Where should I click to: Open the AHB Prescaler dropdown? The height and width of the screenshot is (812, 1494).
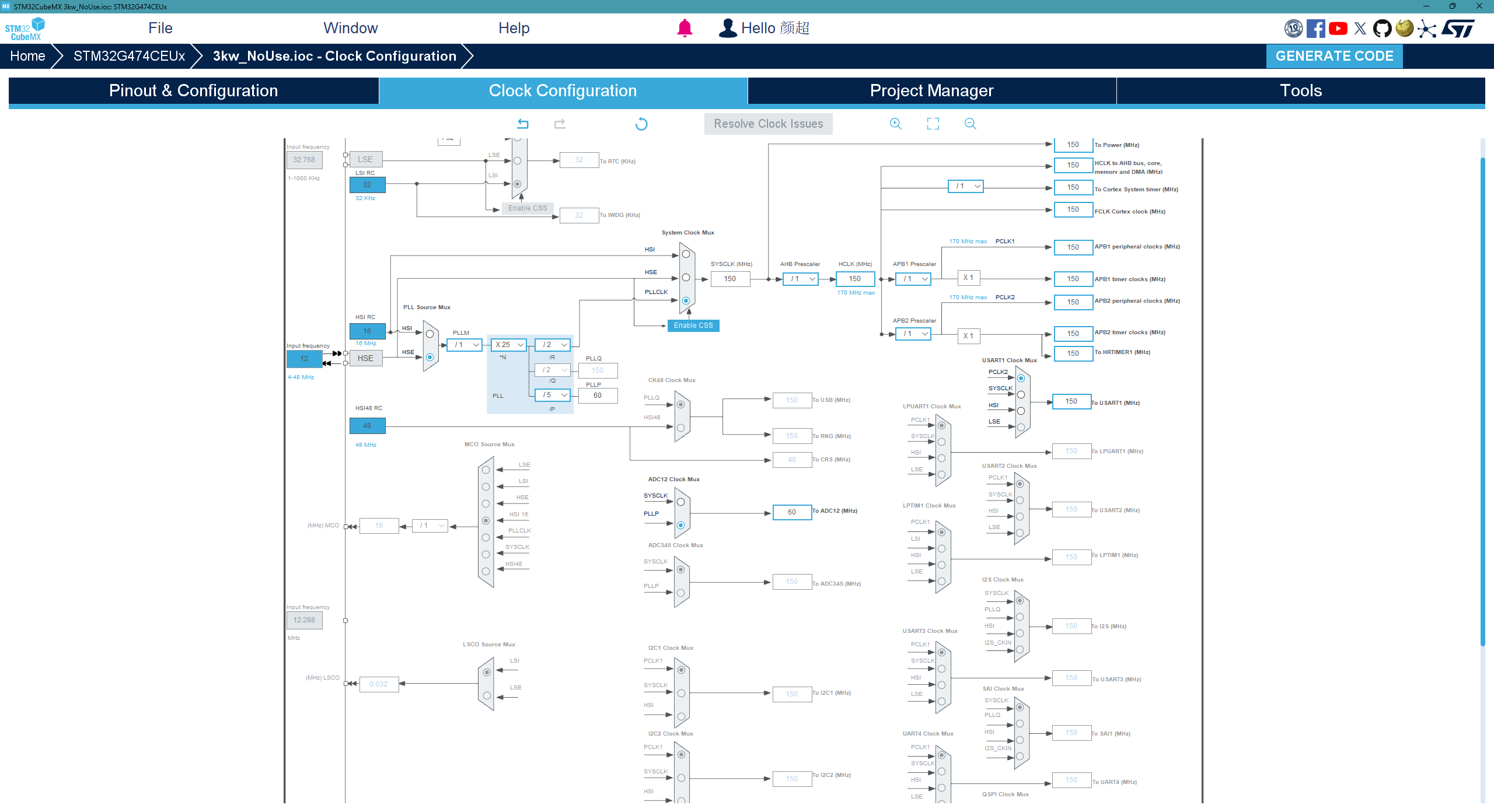[x=800, y=279]
